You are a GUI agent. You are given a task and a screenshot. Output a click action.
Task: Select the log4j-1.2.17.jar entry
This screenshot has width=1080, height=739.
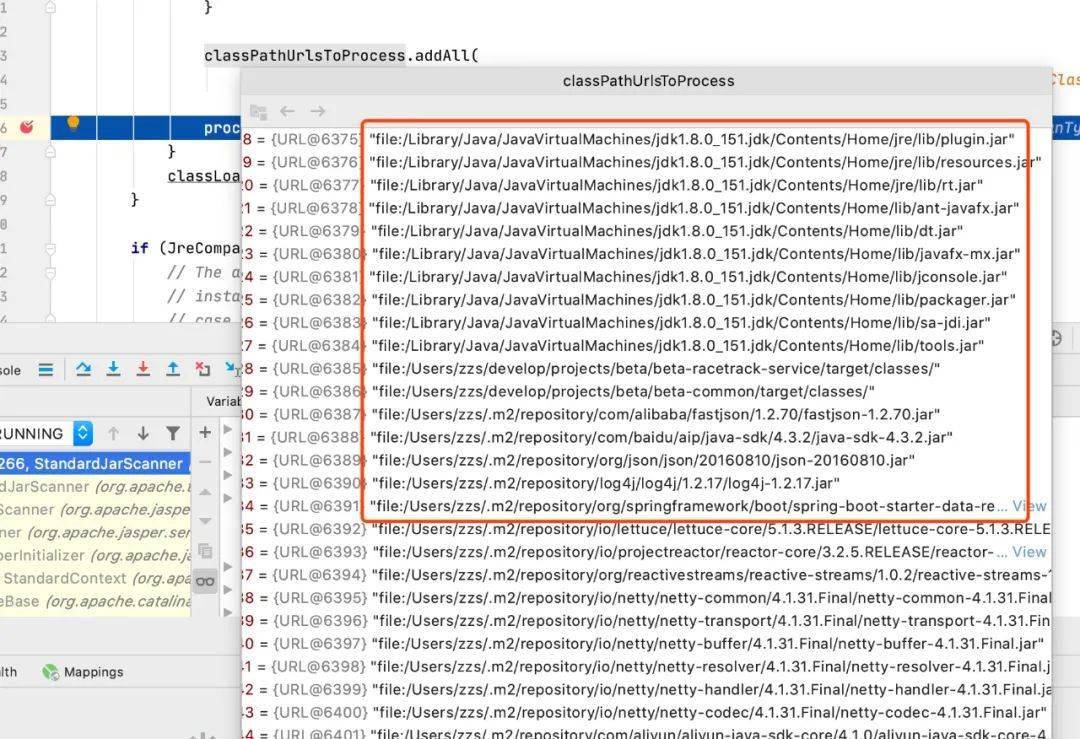click(x=646, y=483)
